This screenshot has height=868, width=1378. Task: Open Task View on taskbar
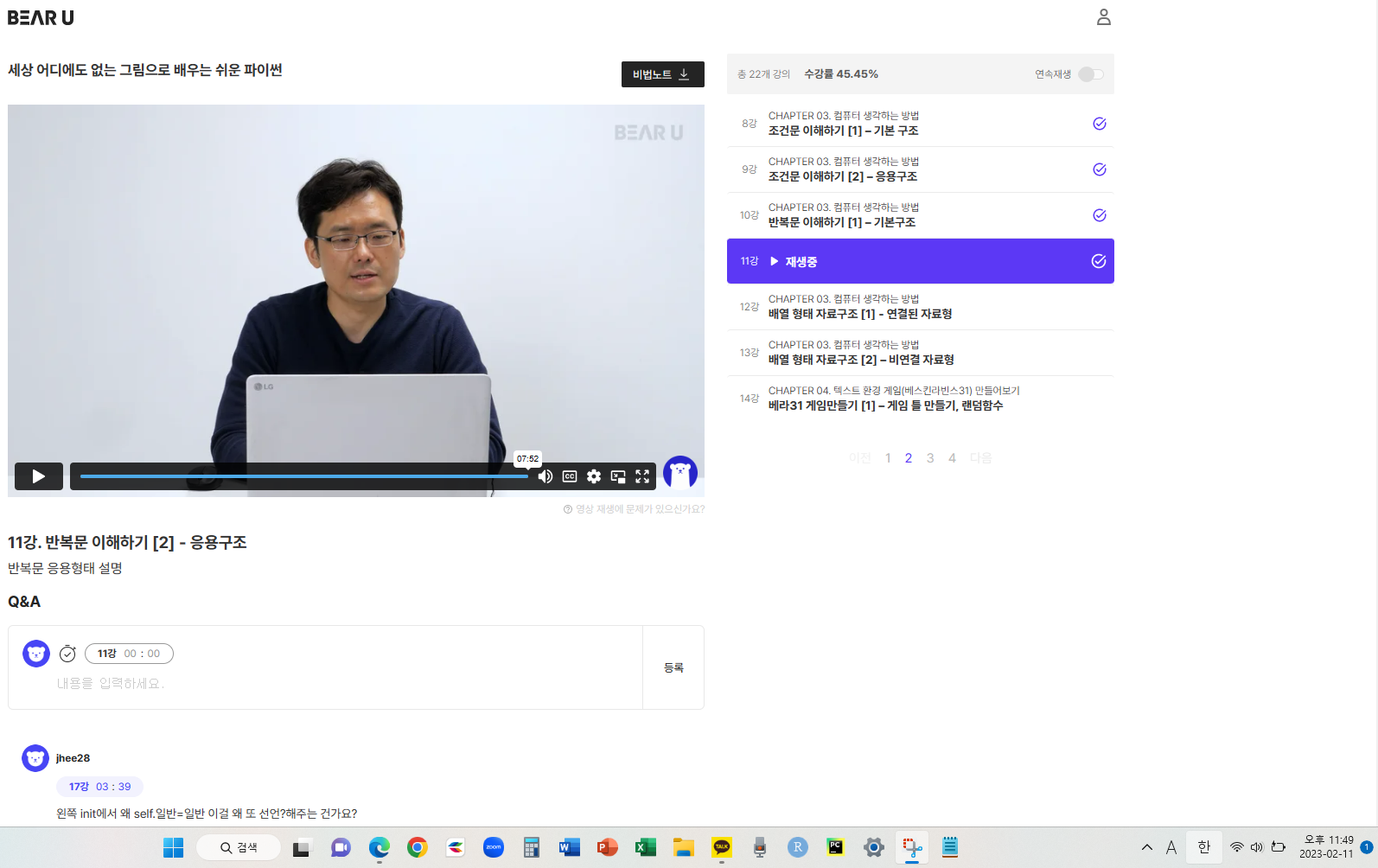301,847
